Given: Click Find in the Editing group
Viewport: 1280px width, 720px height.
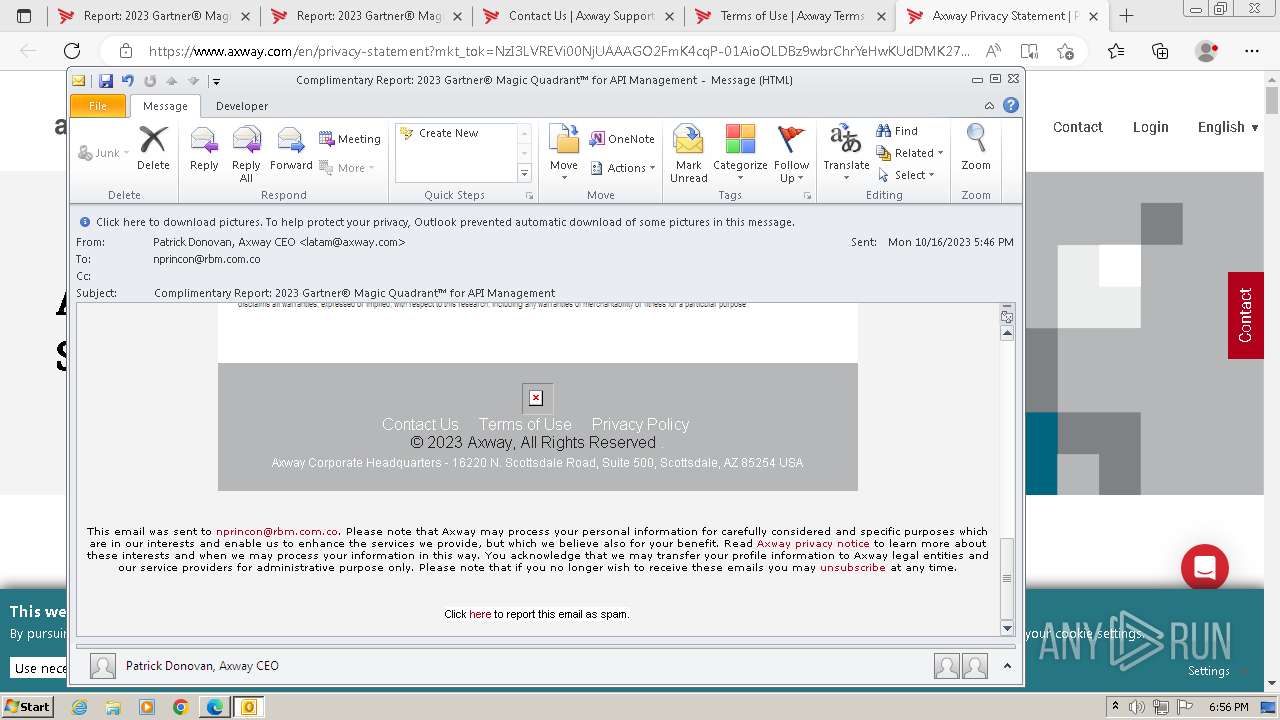Looking at the screenshot, I should [897, 131].
